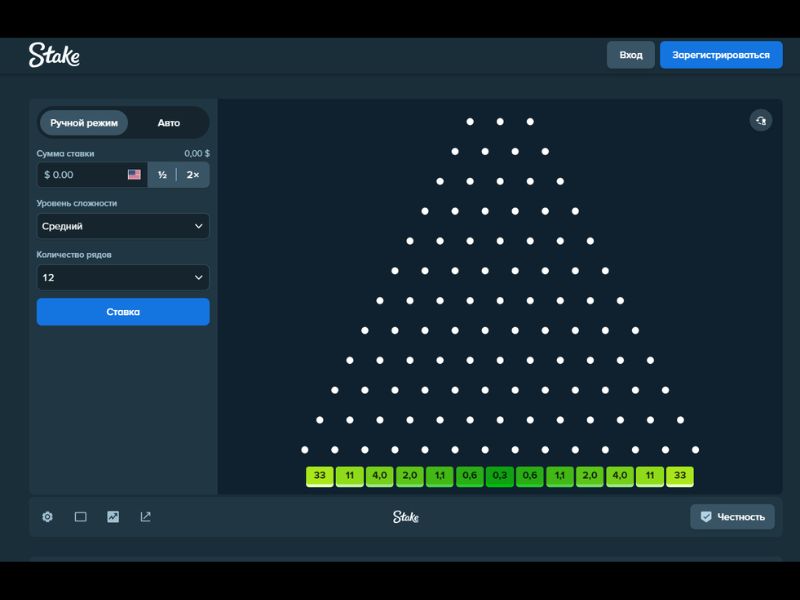
Task: Open the Честность fairness button
Action: 732,517
